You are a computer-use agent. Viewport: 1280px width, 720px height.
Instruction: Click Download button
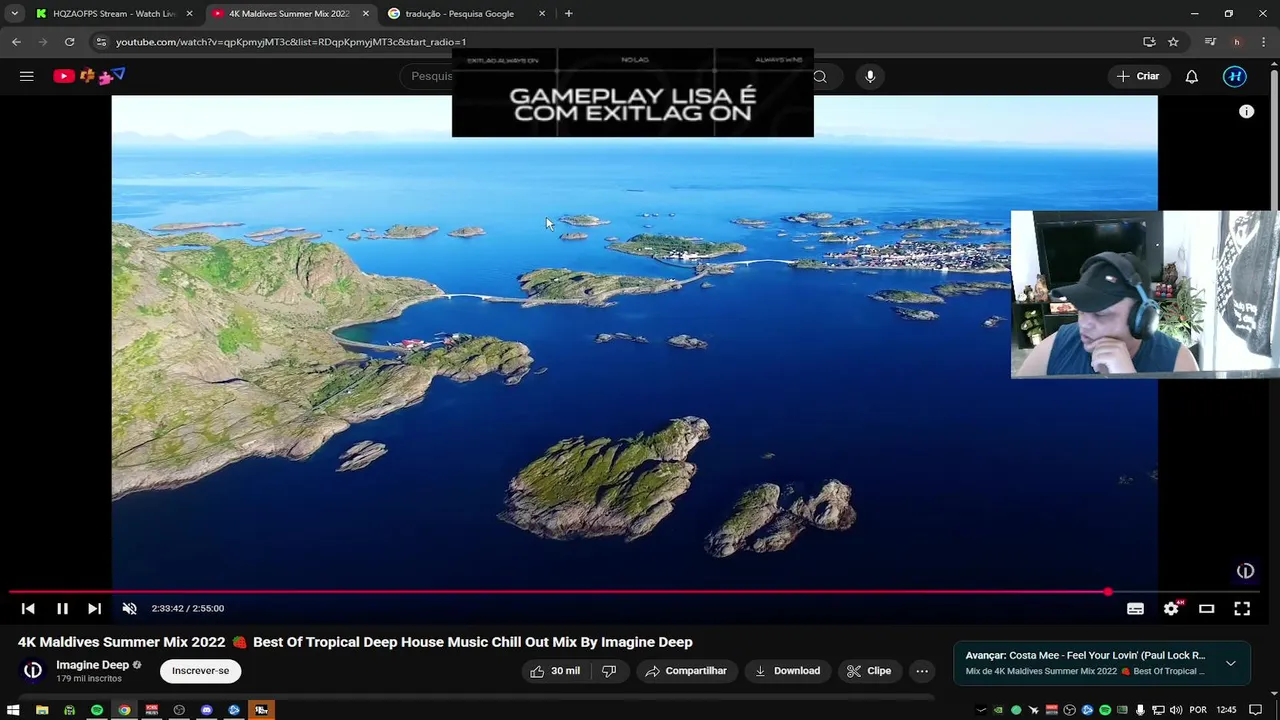pyautogui.click(x=787, y=671)
